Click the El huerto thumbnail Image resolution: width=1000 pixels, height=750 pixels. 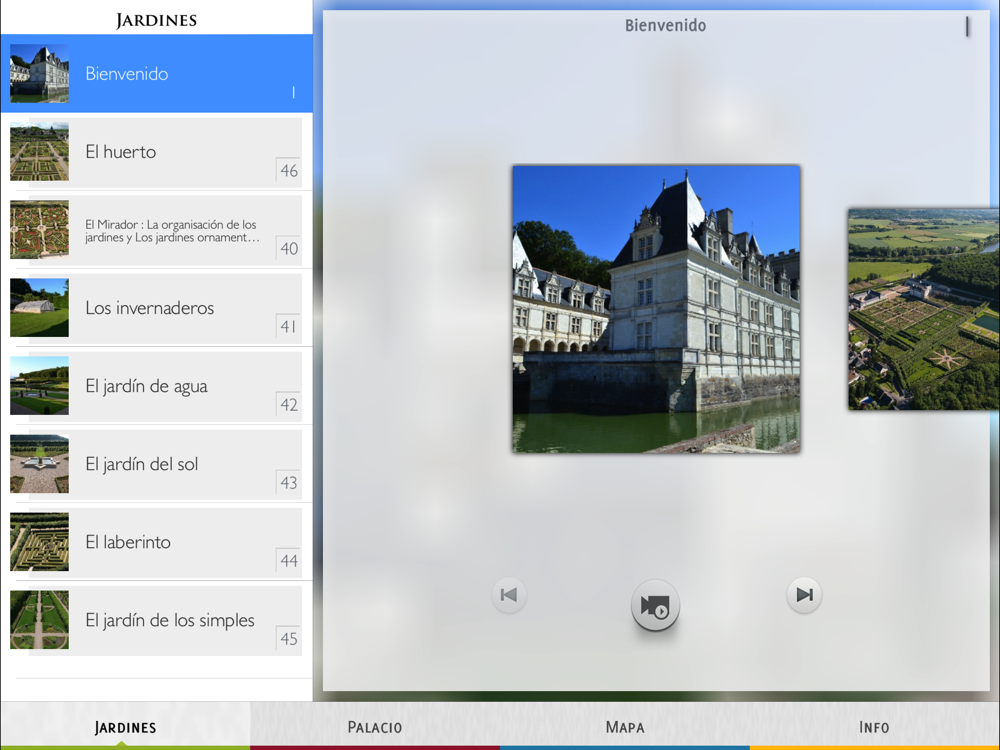click(x=40, y=152)
